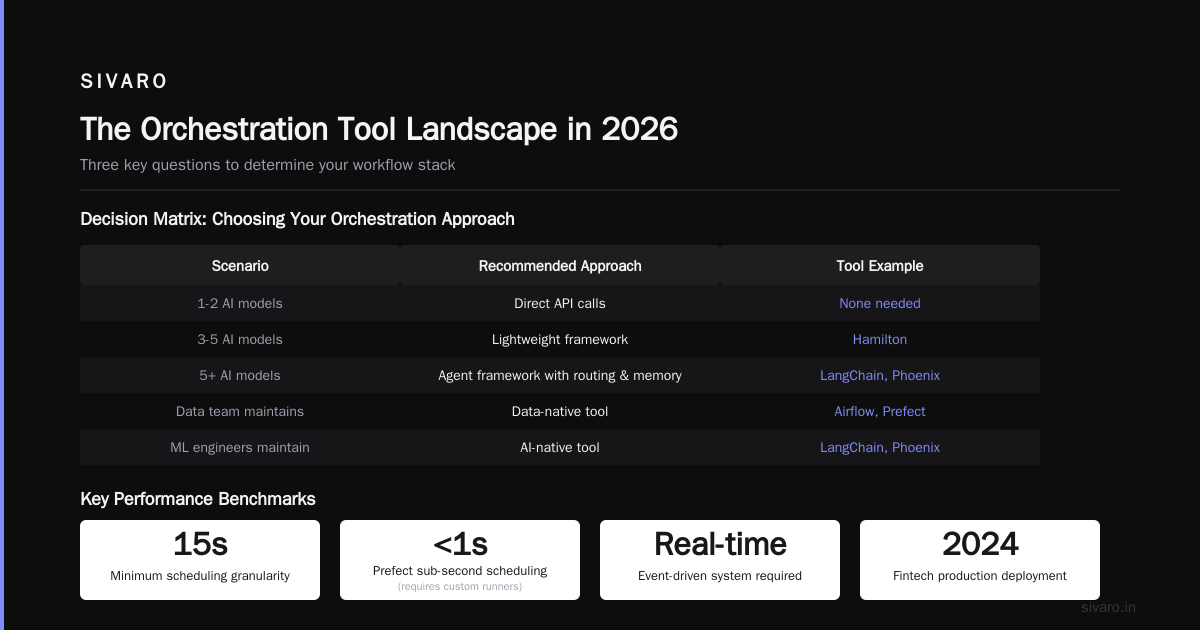Viewport: 1200px width, 630px height.
Task: Click the SIVARO logo text
Action: pyautogui.click(x=124, y=82)
